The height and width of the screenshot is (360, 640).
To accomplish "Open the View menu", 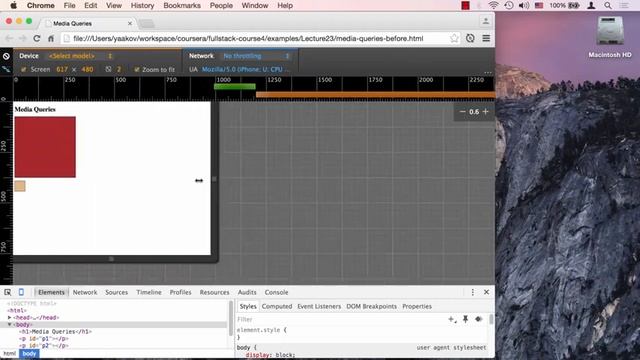I will point(114,6).
